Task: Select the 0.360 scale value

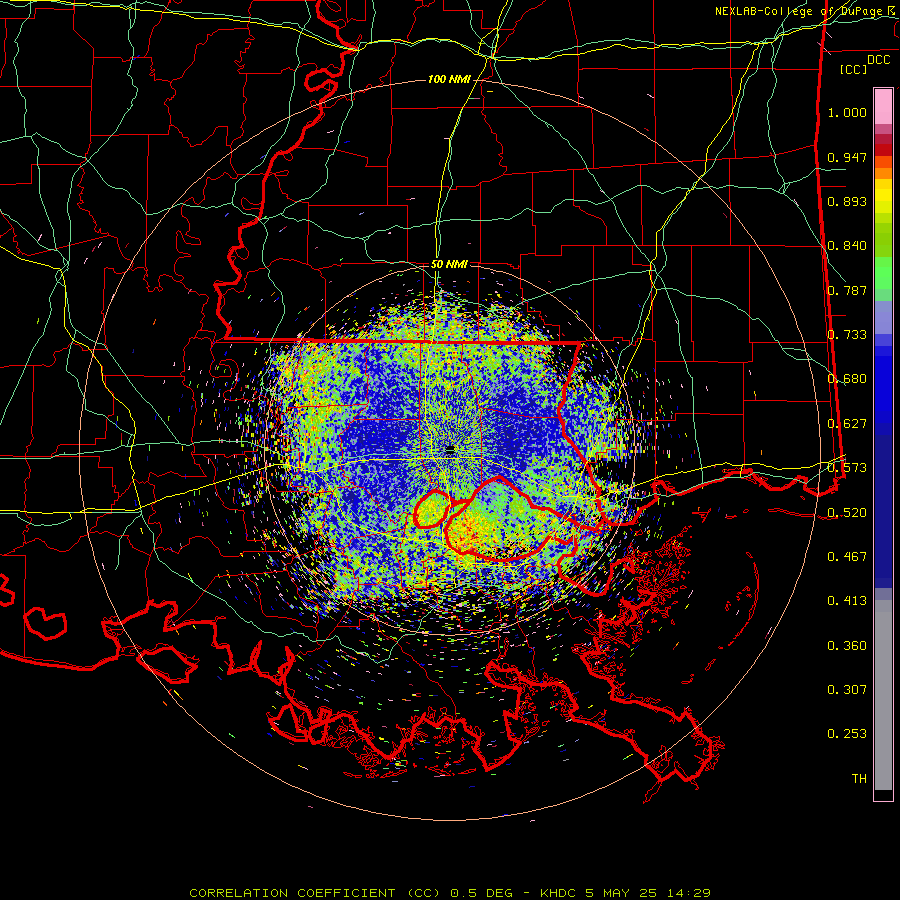Action: click(847, 646)
